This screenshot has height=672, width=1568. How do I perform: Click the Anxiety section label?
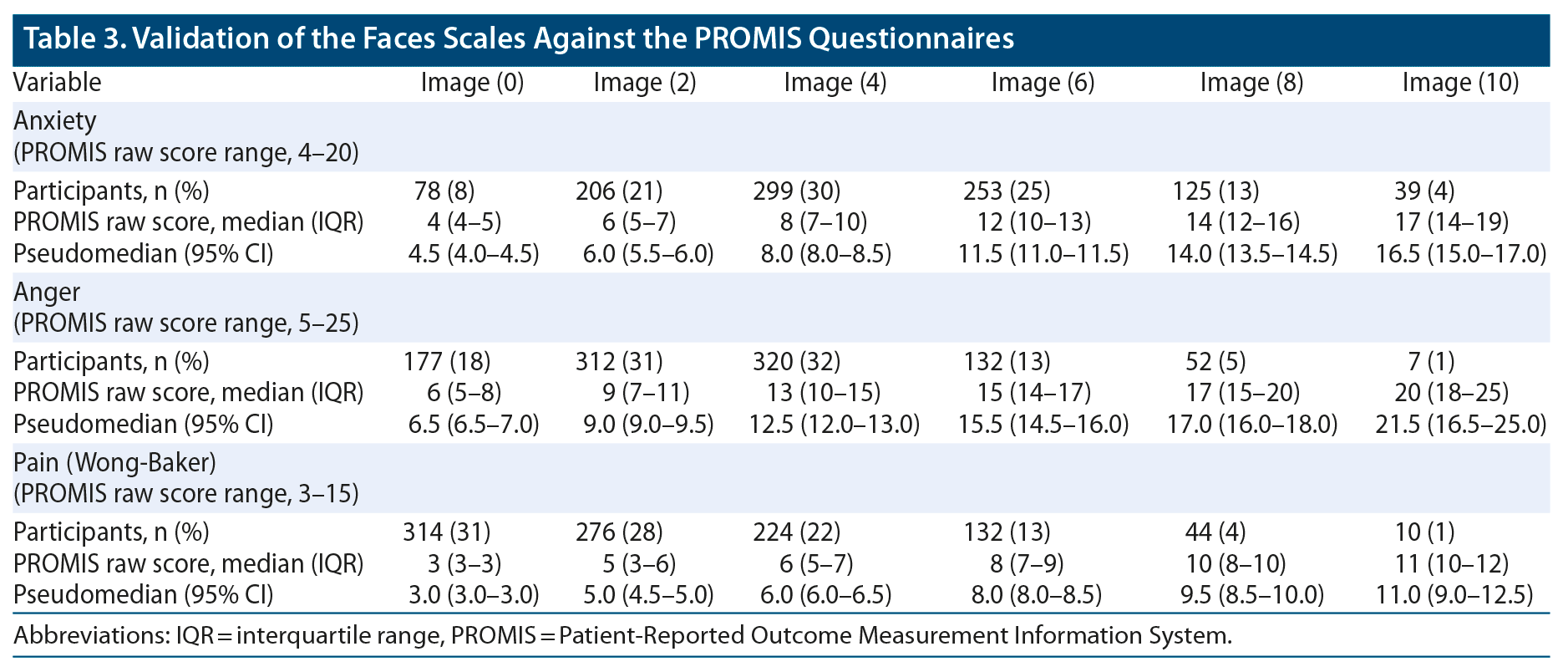(x=55, y=121)
